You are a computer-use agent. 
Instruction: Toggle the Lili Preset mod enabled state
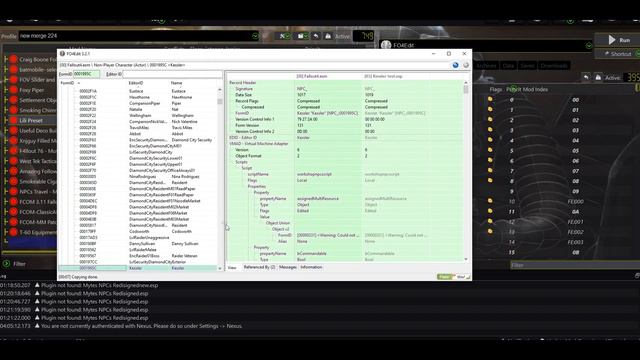13,120
